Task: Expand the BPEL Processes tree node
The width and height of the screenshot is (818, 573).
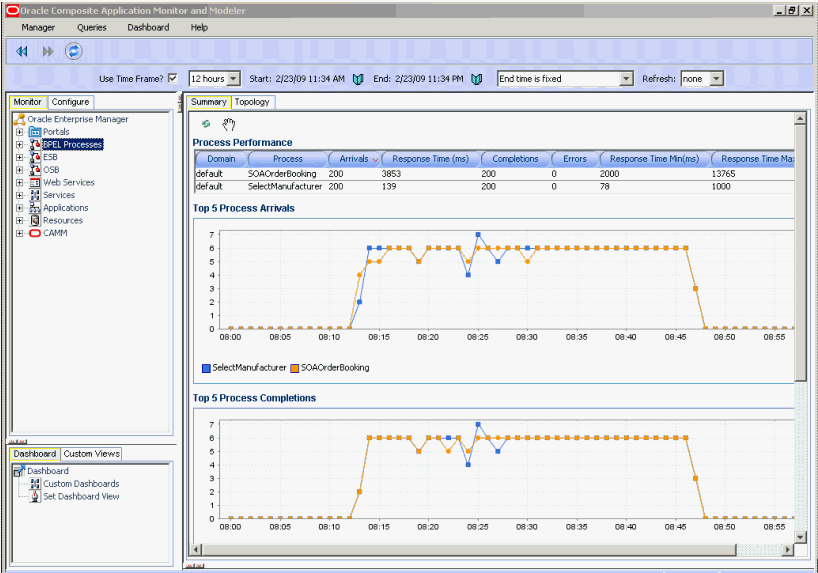Action: pos(19,145)
